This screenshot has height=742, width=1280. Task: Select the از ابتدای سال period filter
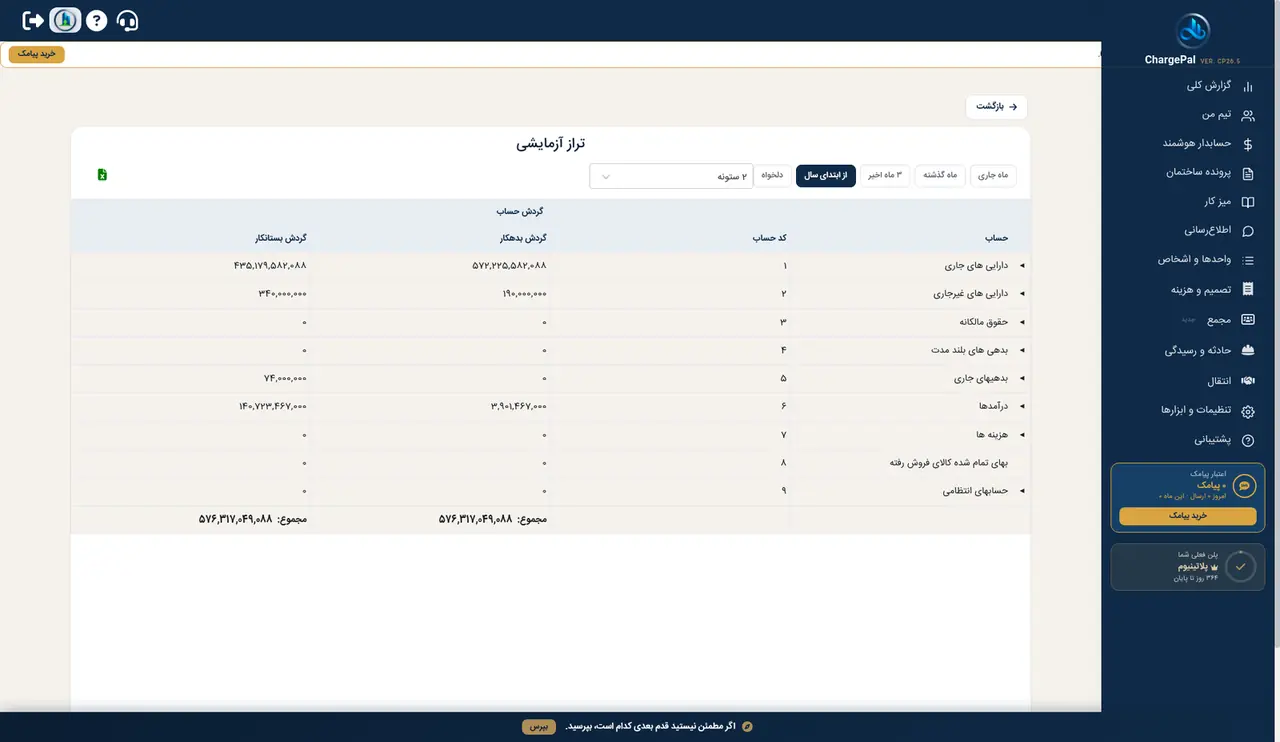pos(826,175)
